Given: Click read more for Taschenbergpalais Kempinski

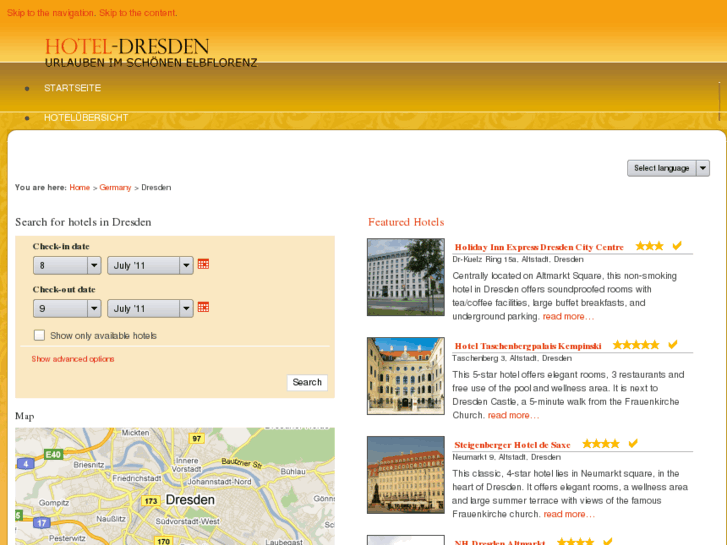Looking at the screenshot, I should pos(513,415).
